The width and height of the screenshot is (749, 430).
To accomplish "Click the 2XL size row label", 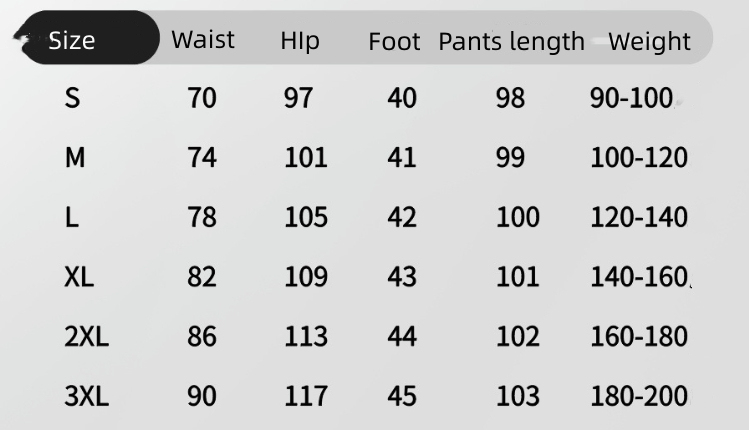I will click(86, 336).
